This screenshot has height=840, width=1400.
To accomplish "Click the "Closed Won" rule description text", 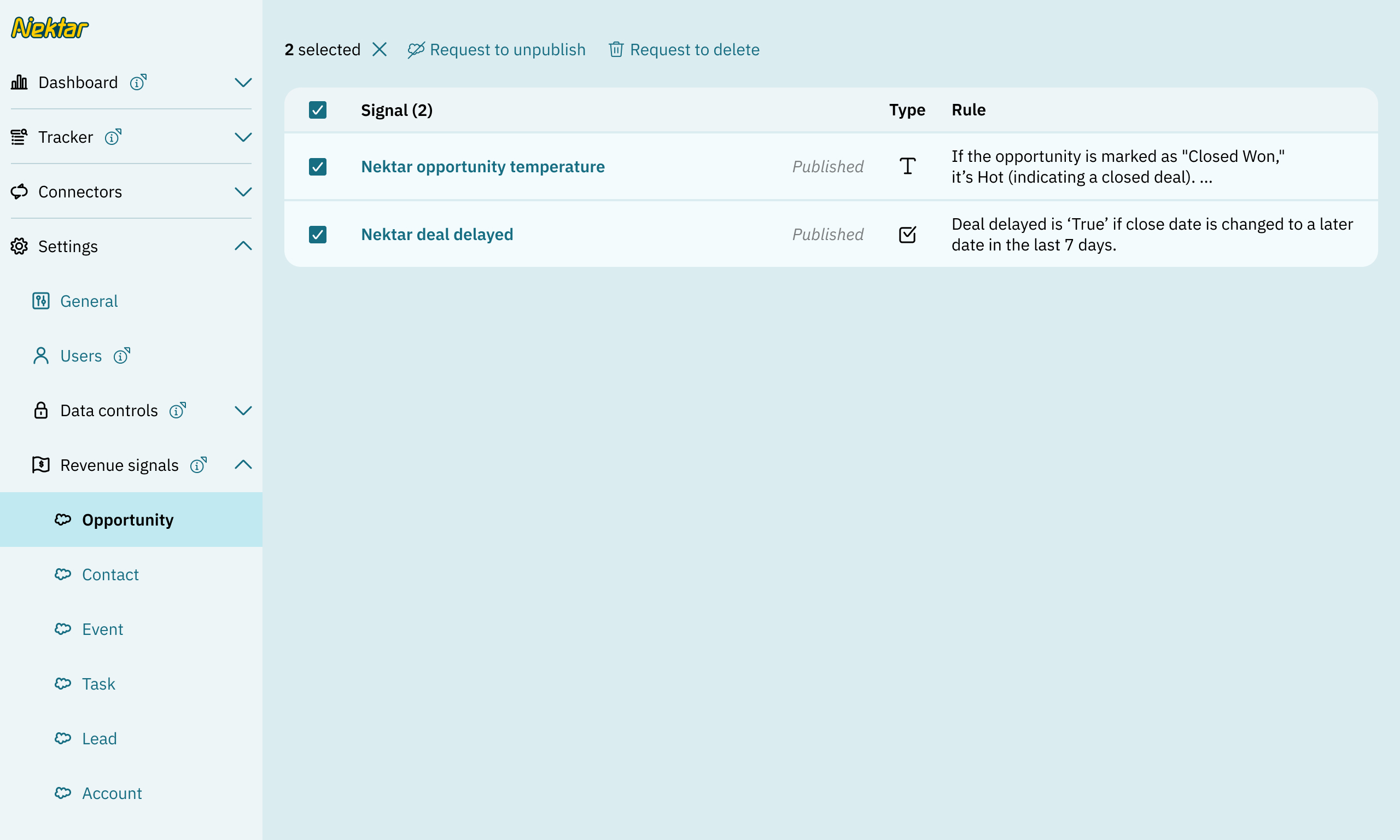I will (1118, 166).
